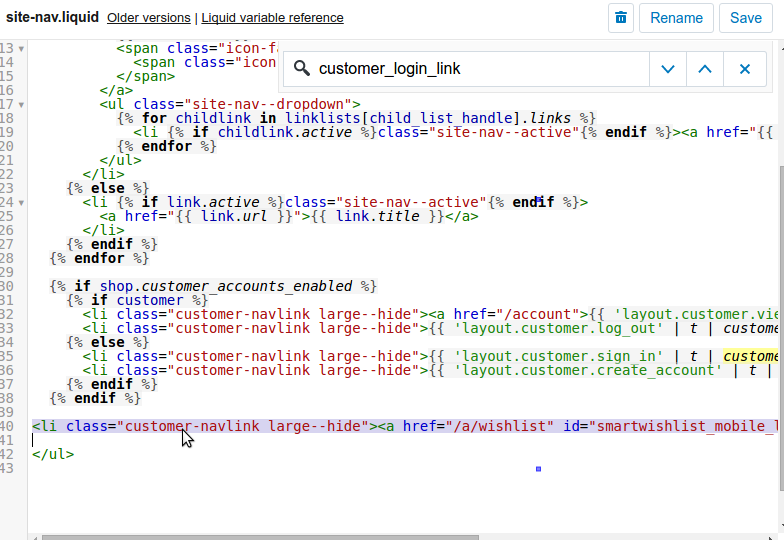Click '/a/wishlist' href on line 40
The height and width of the screenshot is (540, 784).
[500, 426]
